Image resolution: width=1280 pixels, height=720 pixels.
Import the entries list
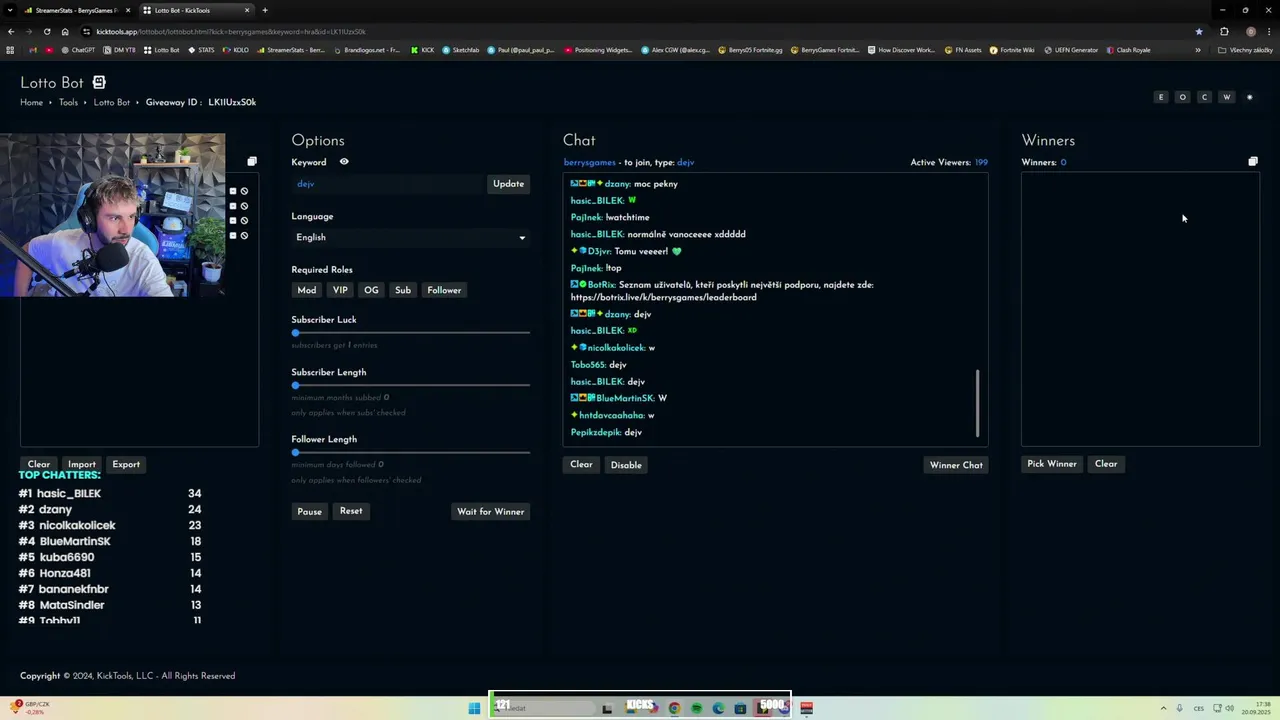tap(82, 464)
